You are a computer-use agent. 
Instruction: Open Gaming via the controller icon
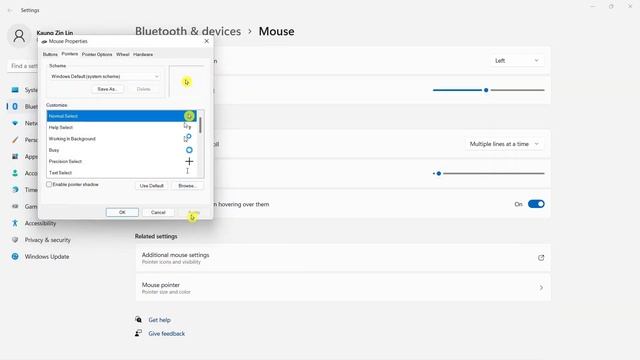tap(15, 207)
